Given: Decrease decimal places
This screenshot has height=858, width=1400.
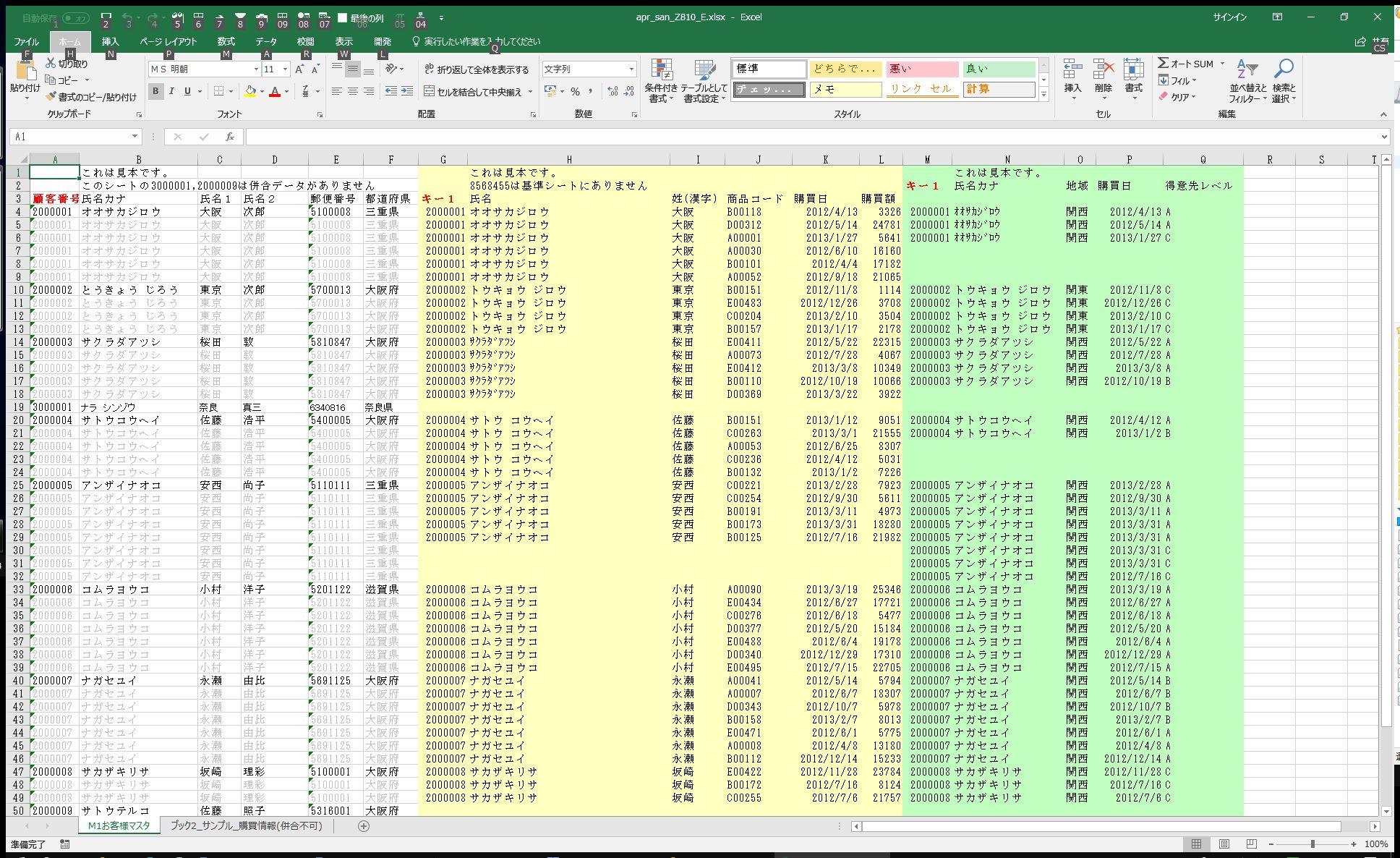Looking at the screenshot, I should point(628,91).
